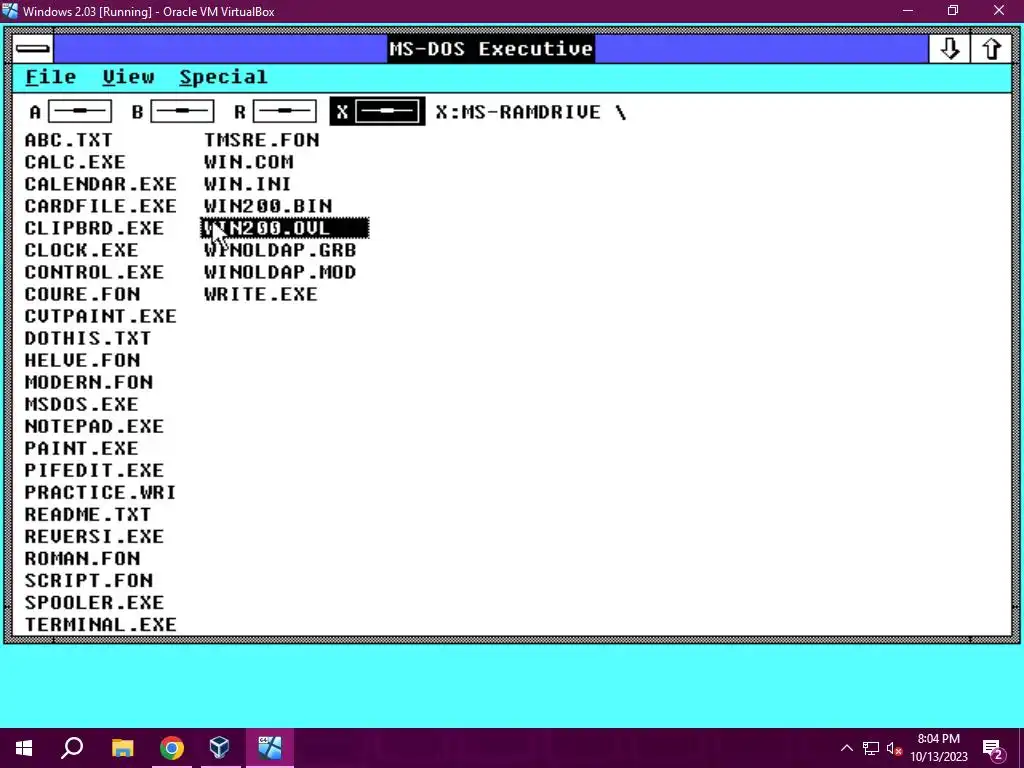
Task: Select WIN.INI file
Action: click(x=248, y=184)
